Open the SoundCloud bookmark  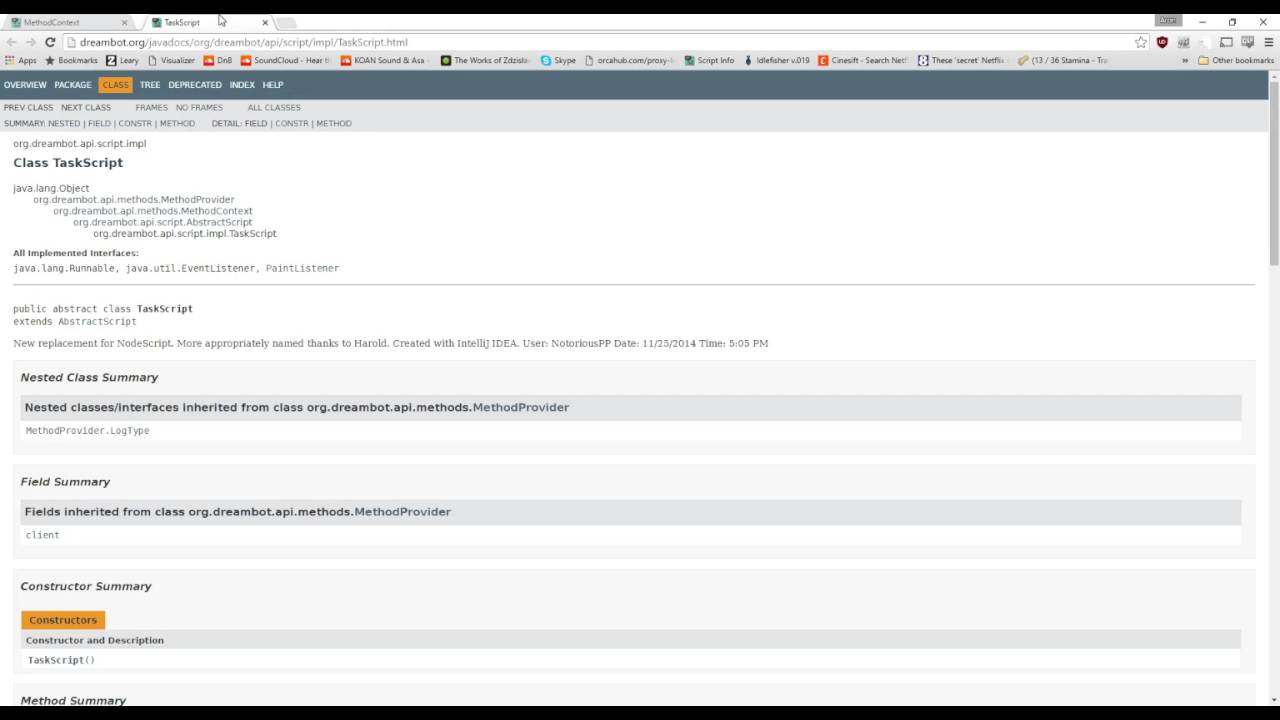tap(286, 60)
